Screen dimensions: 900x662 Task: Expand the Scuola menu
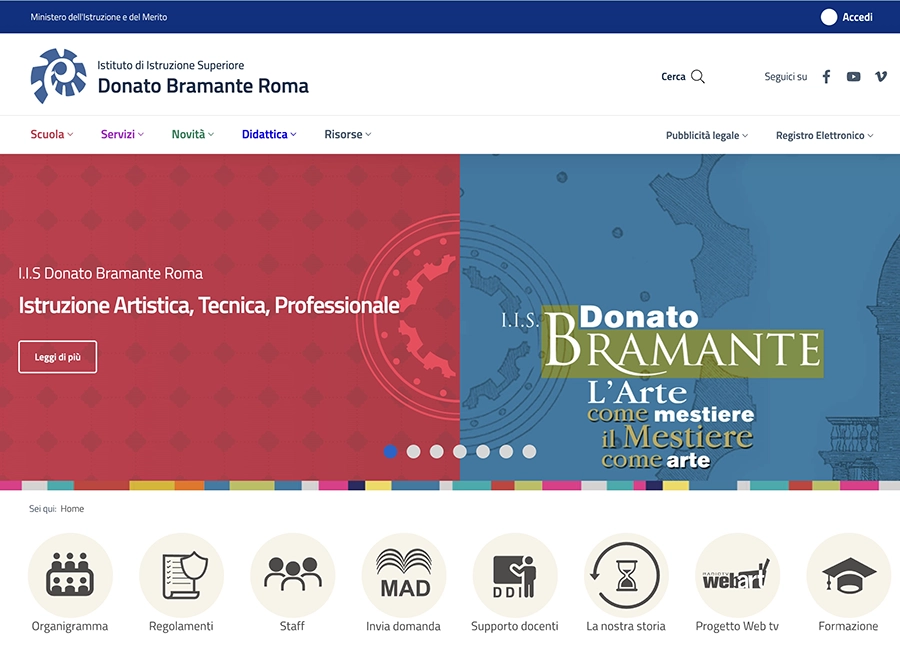(x=52, y=134)
